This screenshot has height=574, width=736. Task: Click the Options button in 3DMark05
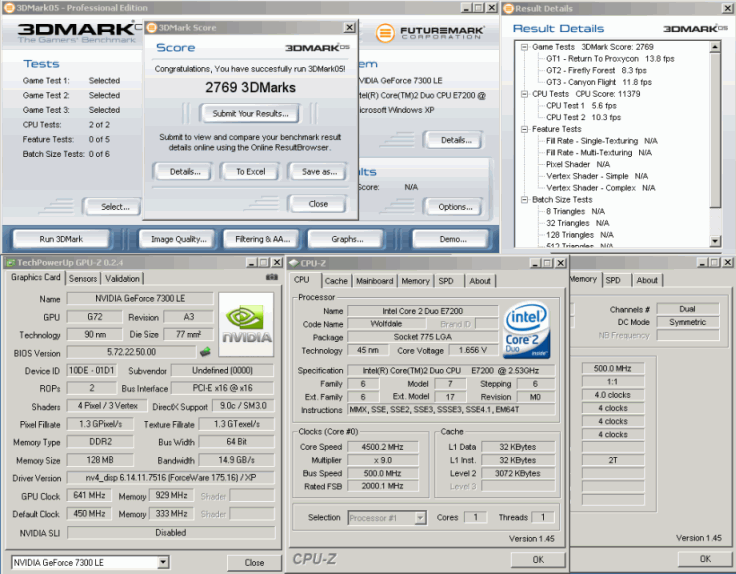tap(455, 207)
